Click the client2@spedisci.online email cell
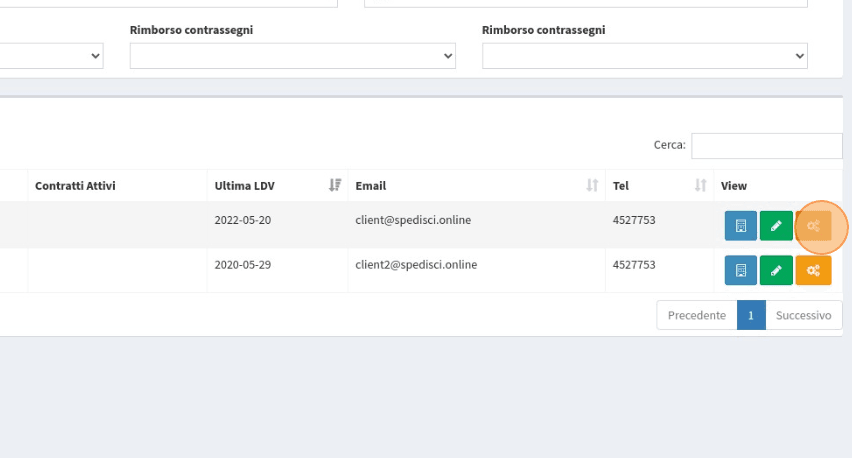This screenshot has height=458, width=852. pyautogui.click(x=416, y=265)
